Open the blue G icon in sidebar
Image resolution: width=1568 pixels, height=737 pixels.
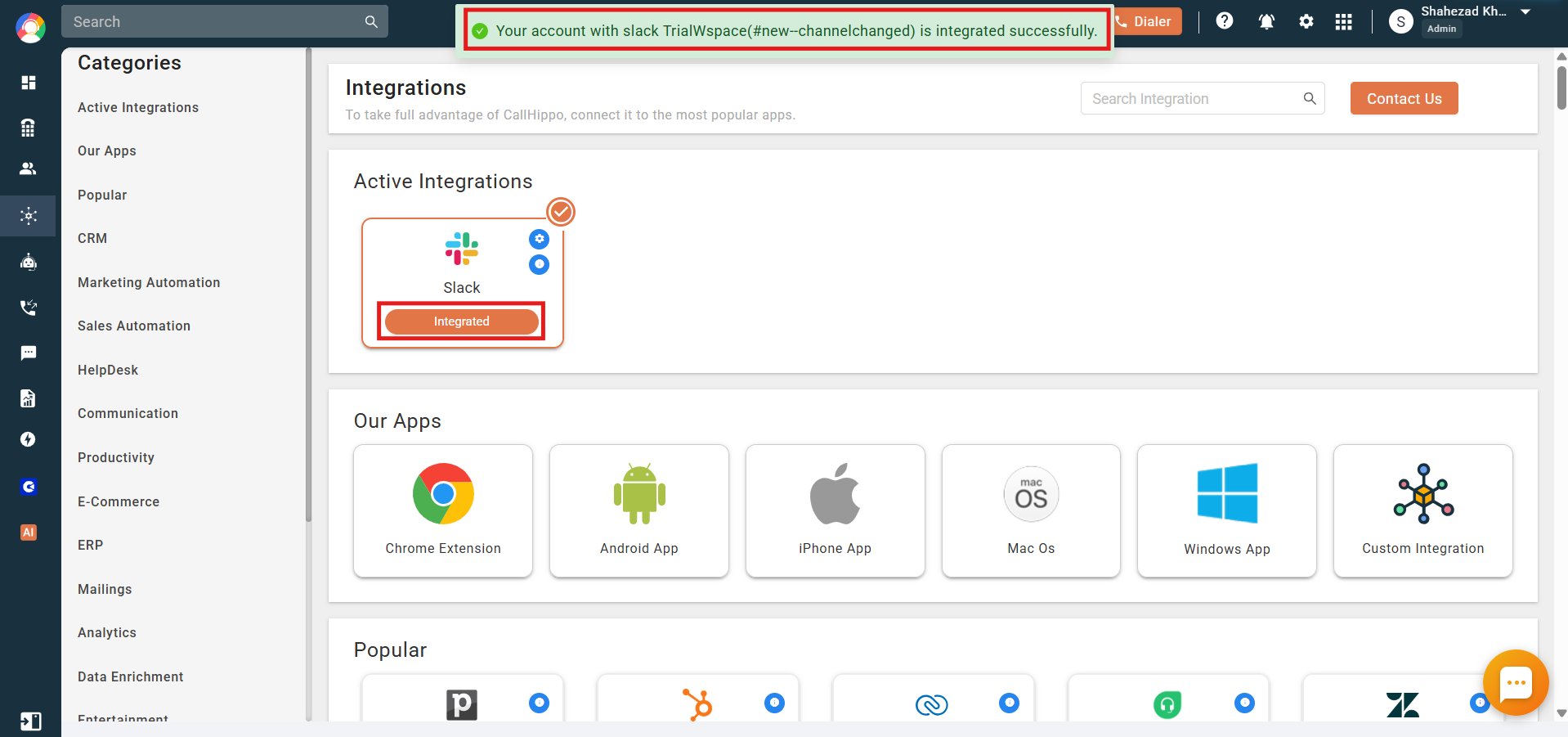(29, 487)
